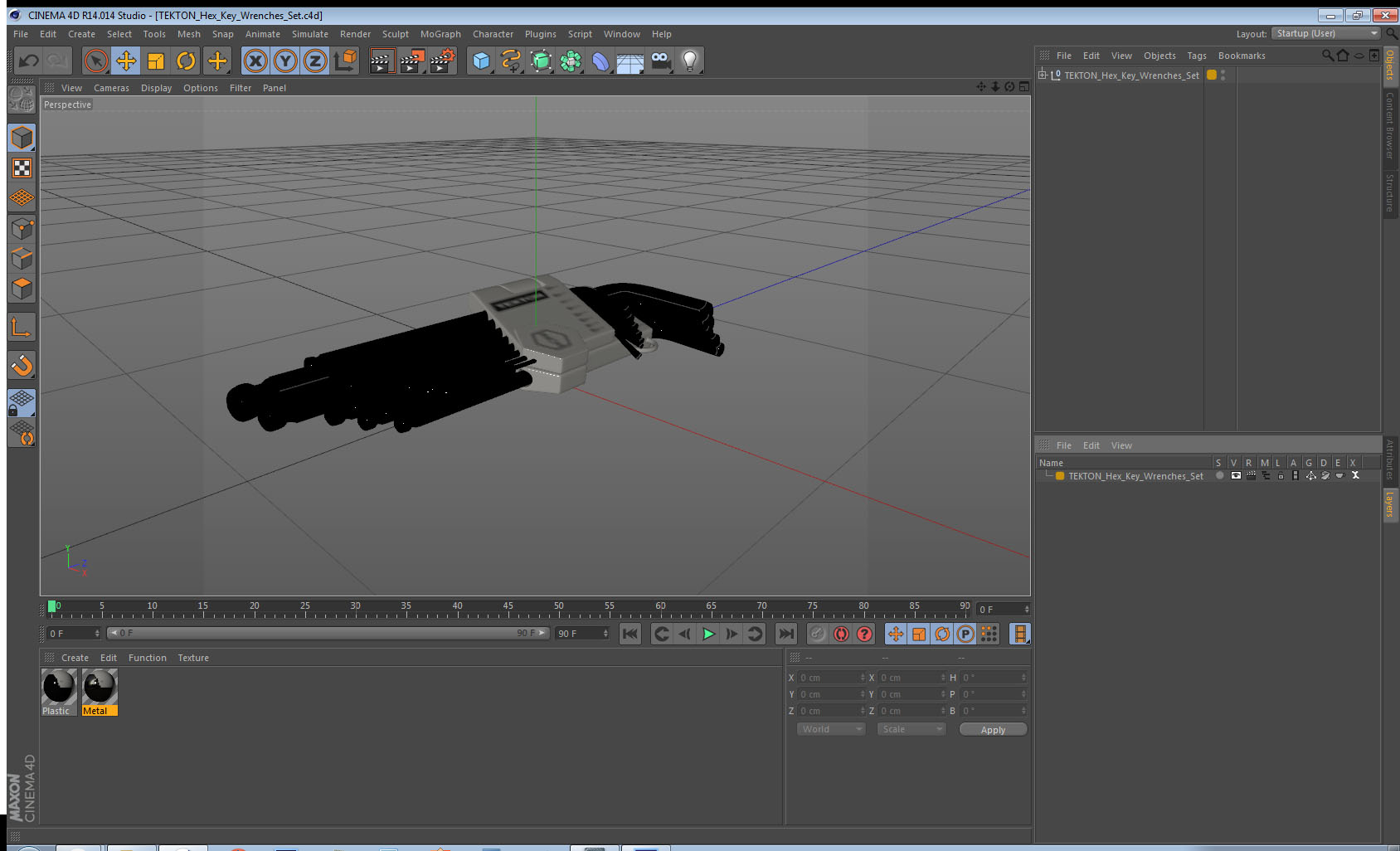Screen dimensions: 1400x851
Task: Open the Scale mode dropdown
Action: pos(911,729)
